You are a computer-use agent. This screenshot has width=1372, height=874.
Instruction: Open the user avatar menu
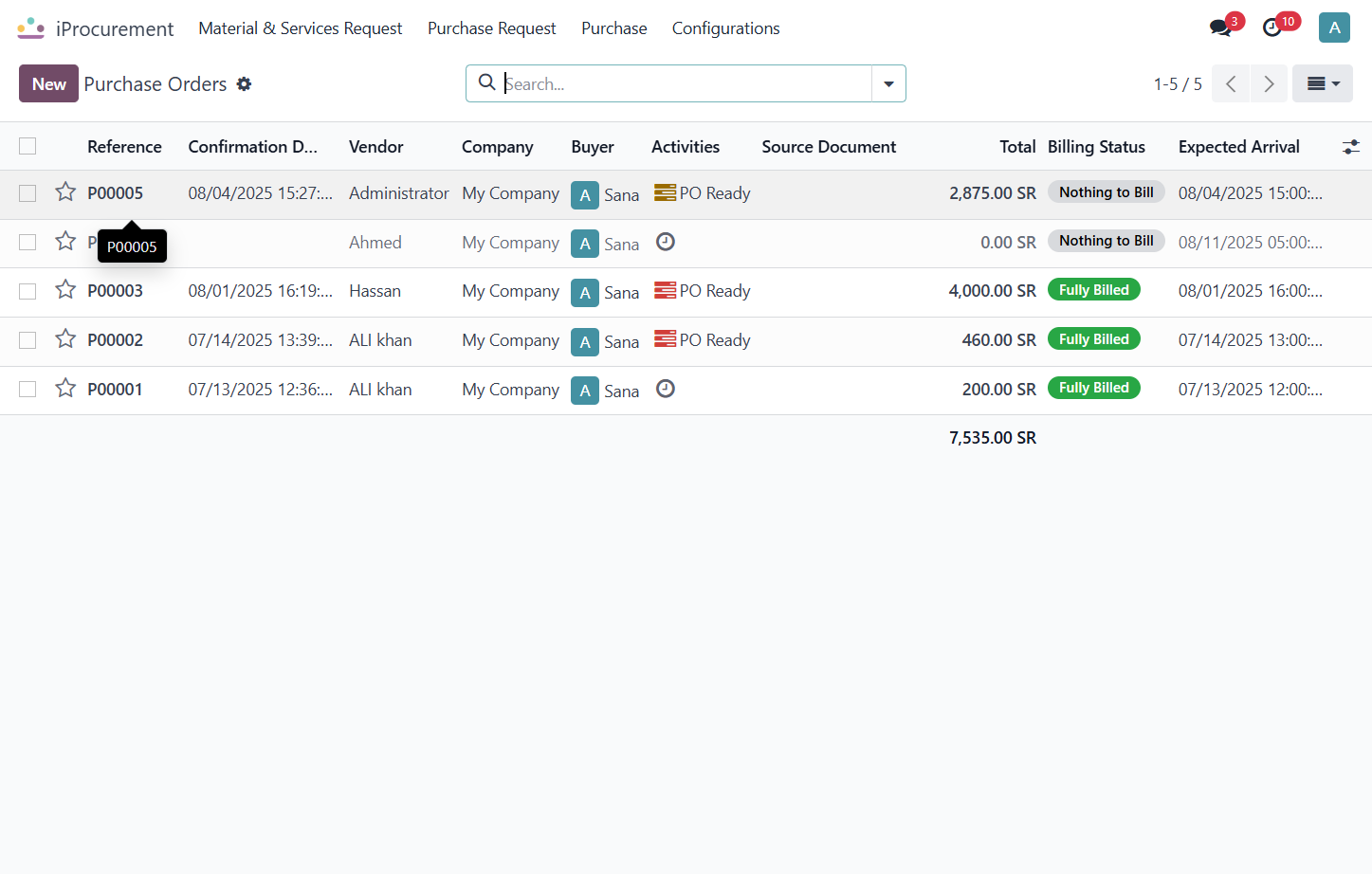(1334, 27)
